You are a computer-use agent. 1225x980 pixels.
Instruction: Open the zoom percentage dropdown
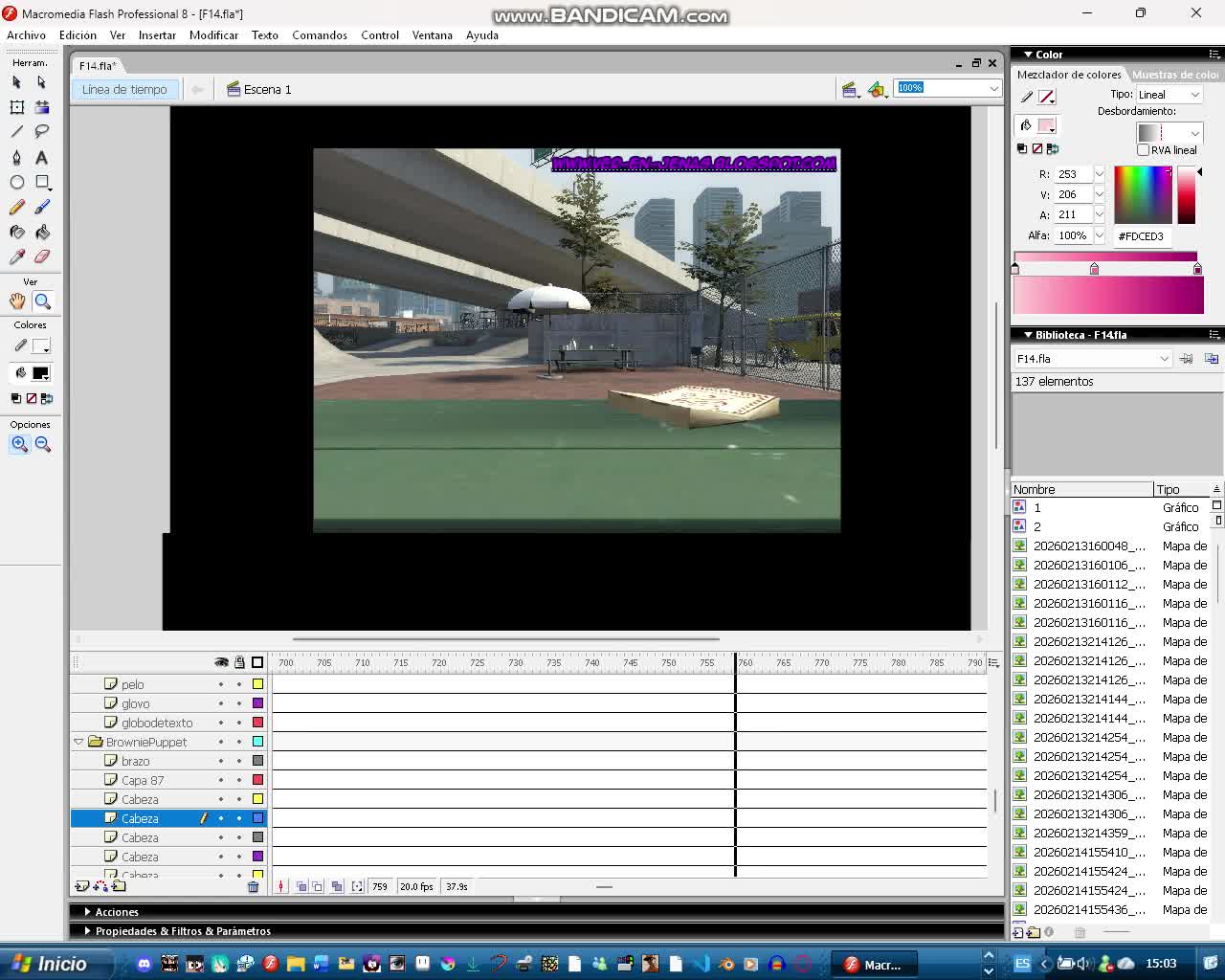(x=995, y=87)
